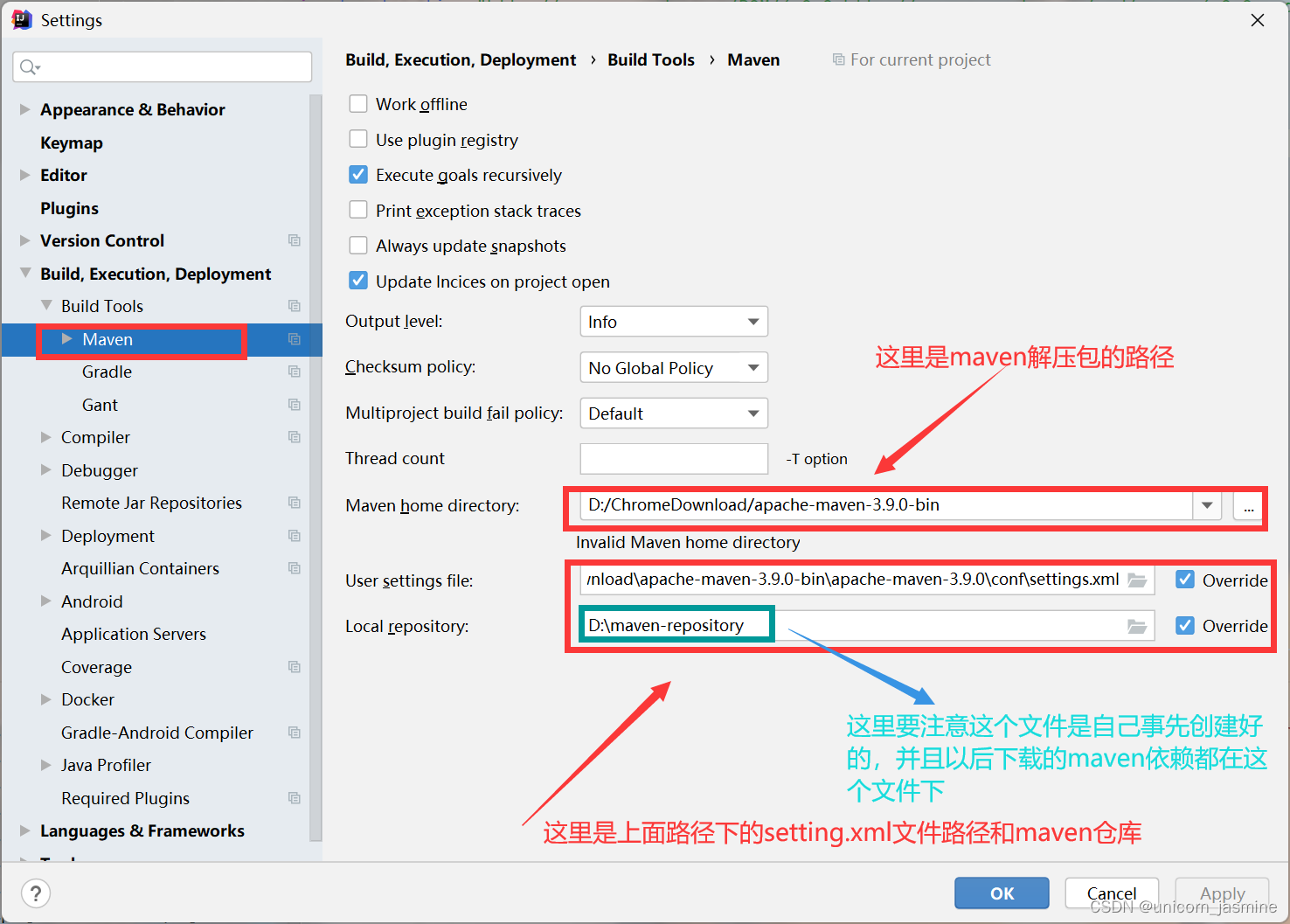Expand Appearance & Behavior section

point(24,109)
